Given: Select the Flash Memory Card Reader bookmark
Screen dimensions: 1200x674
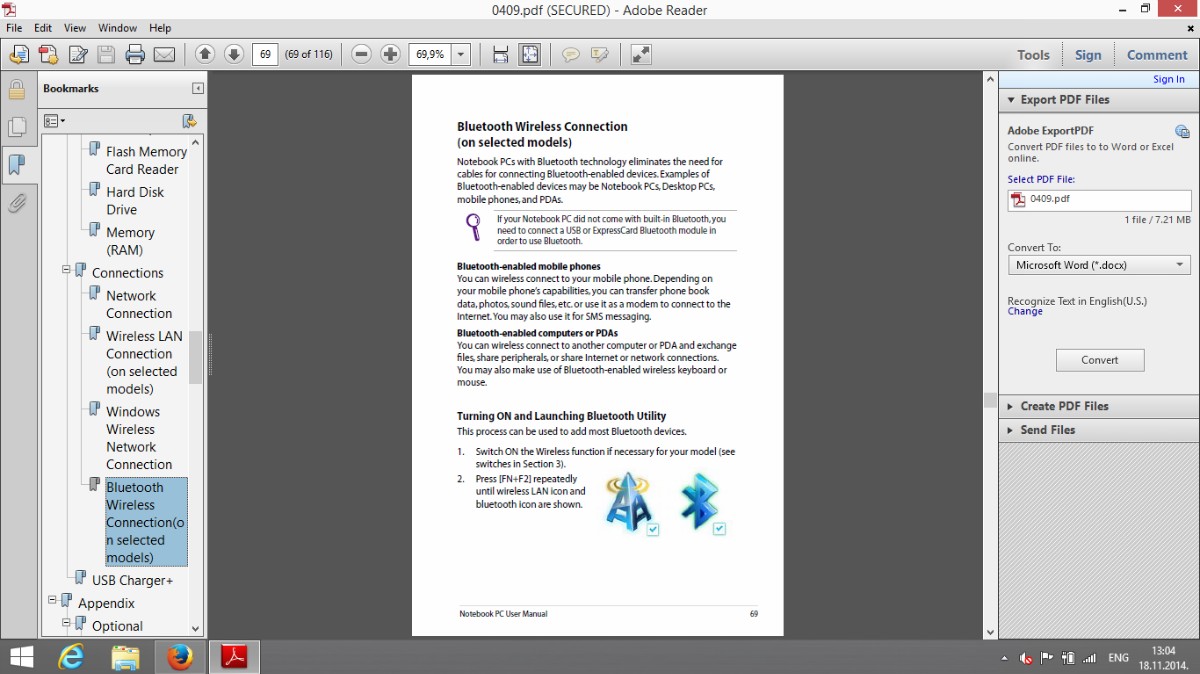Looking at the screenshot, I should point(146,161).
